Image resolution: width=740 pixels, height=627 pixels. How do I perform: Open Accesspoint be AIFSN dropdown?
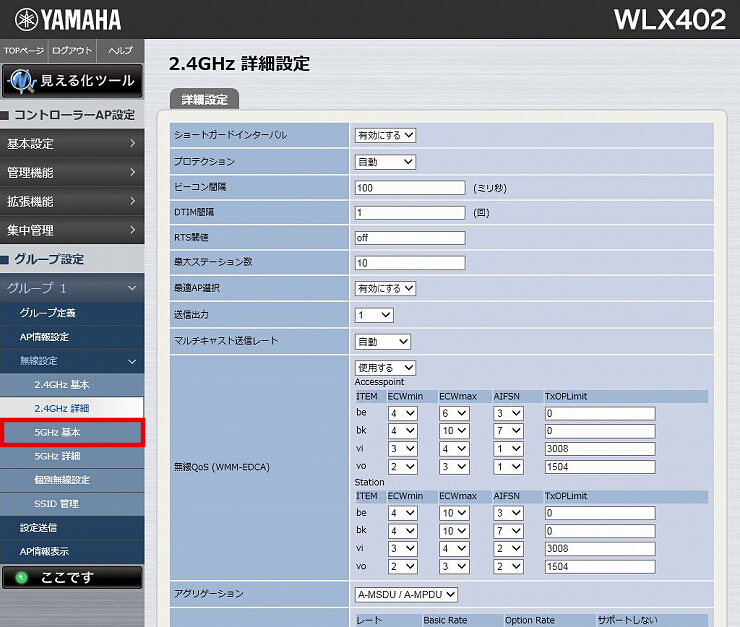(508, 414)
